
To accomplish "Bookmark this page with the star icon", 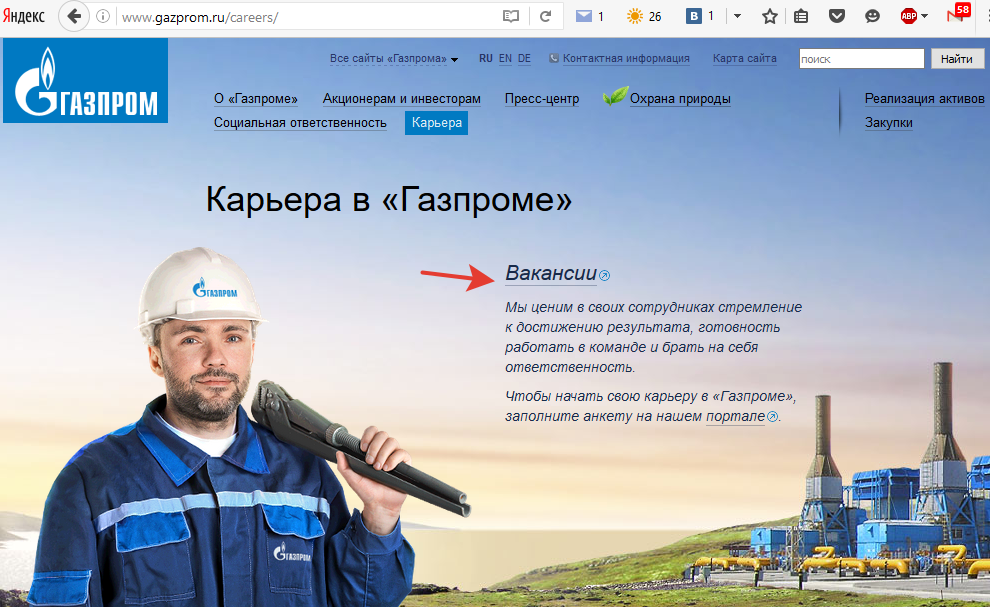I will click(x=770, y=16).
